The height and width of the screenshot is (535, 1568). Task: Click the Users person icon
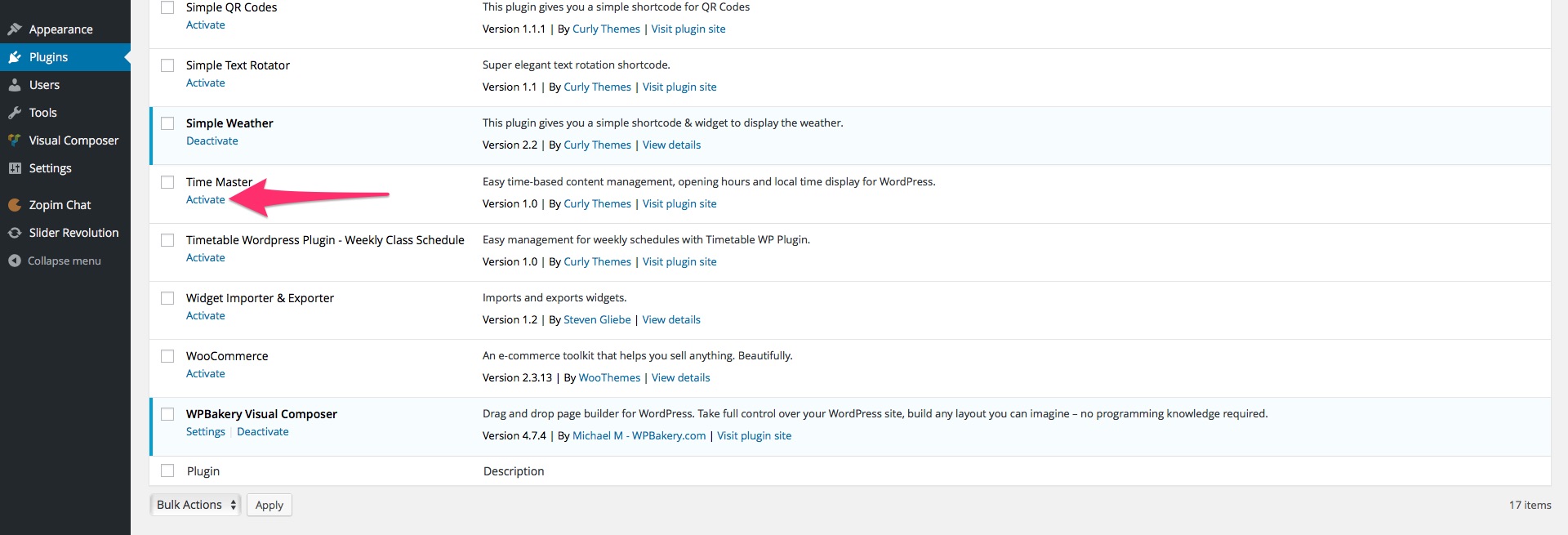pyautogui.click(x=15, y=85)
